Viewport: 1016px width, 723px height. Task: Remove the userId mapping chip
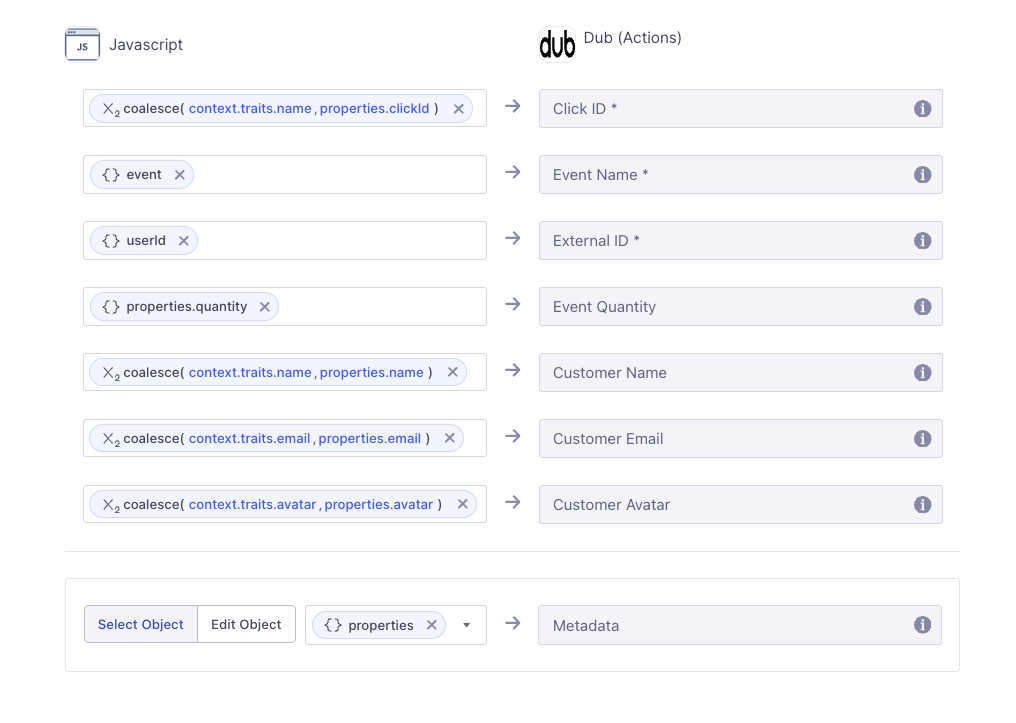coord(183,240)
